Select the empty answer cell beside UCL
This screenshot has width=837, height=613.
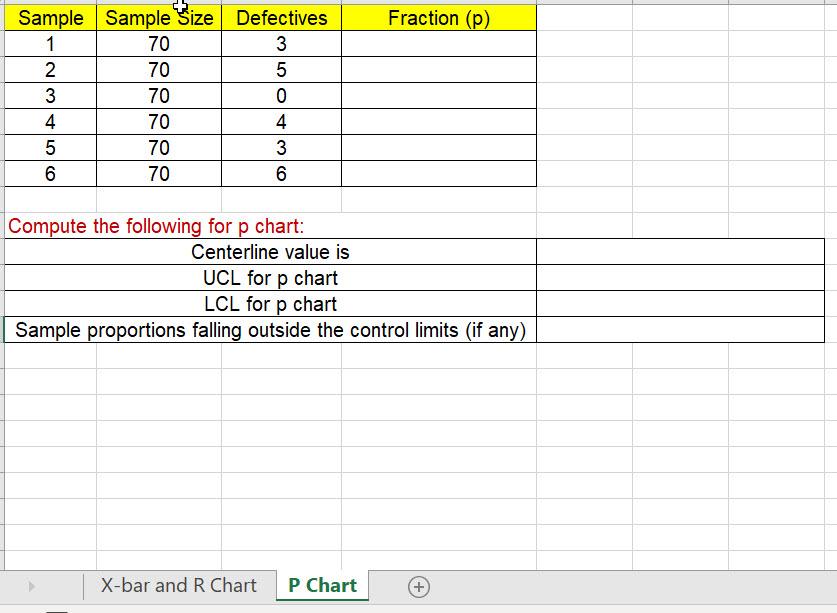(683, 278)
